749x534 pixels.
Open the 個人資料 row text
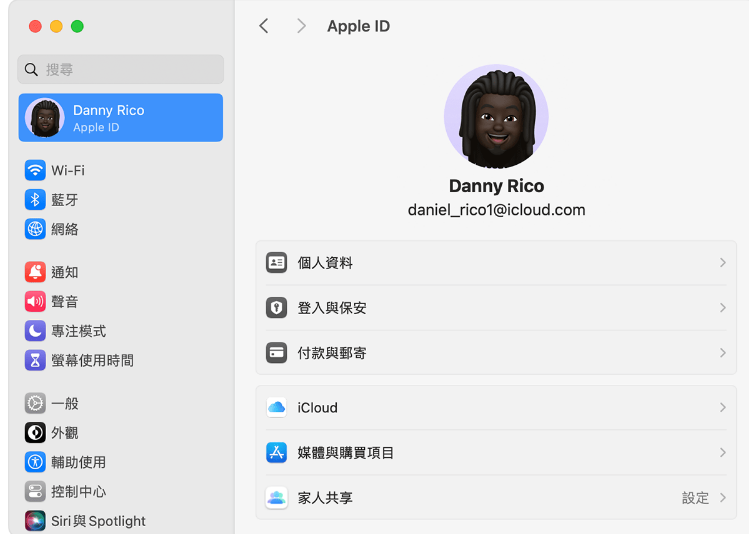(x=325, y=263)
